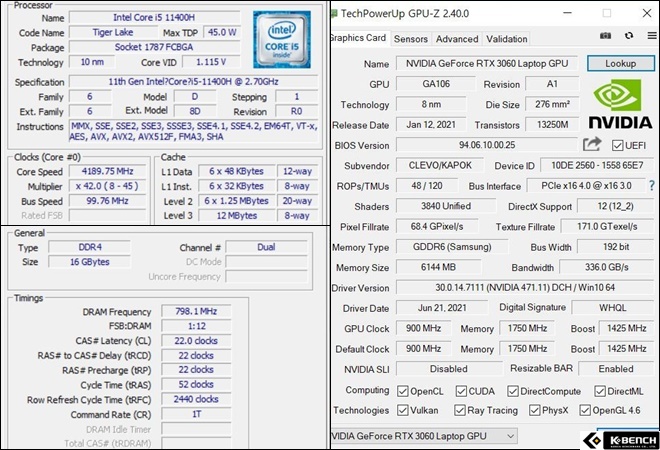
Task: Click the Bus Speed 99.76 MHz value
Action: 107,201
